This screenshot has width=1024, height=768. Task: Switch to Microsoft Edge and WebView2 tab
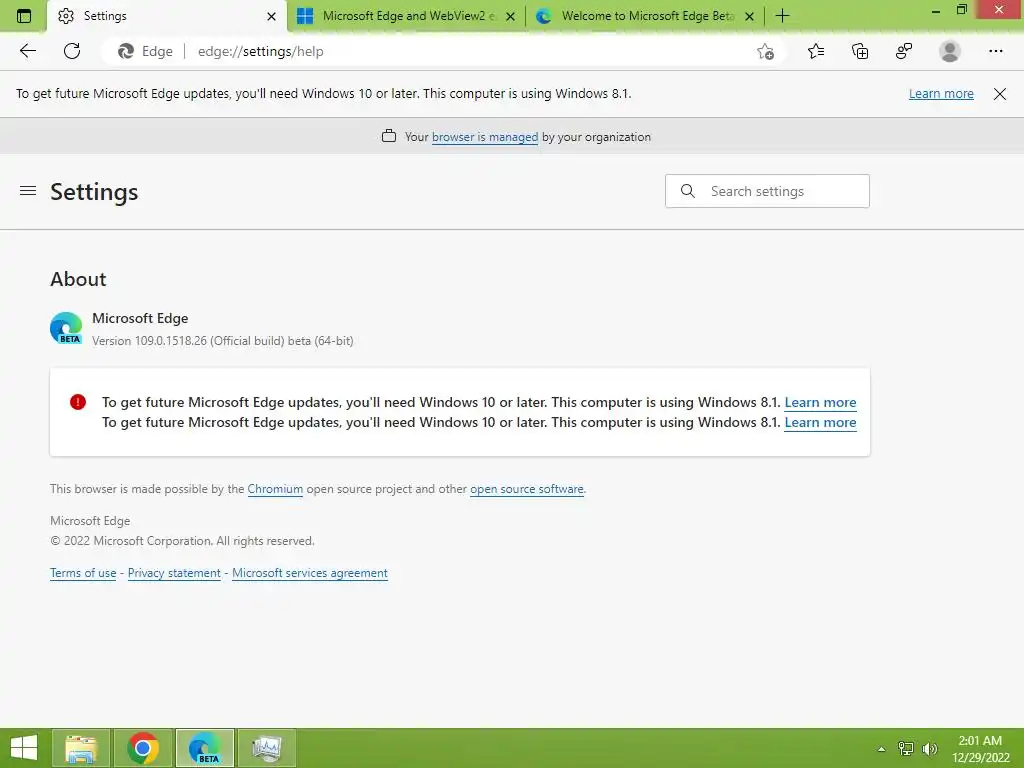[404, 16]
